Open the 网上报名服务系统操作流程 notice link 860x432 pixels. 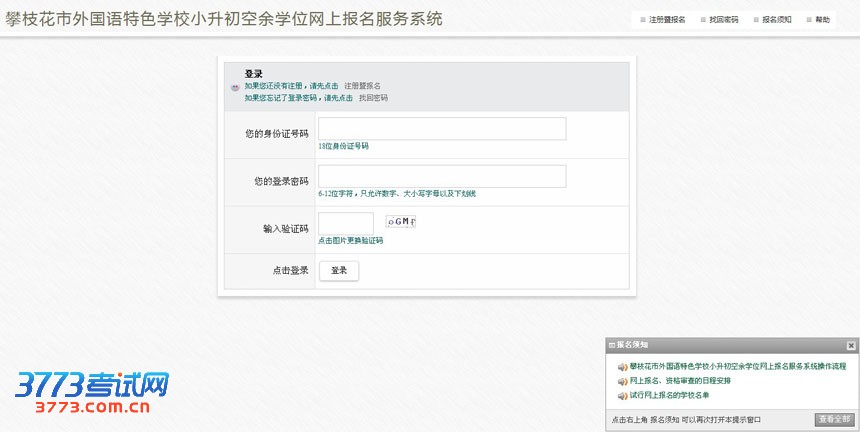(738, 367)
